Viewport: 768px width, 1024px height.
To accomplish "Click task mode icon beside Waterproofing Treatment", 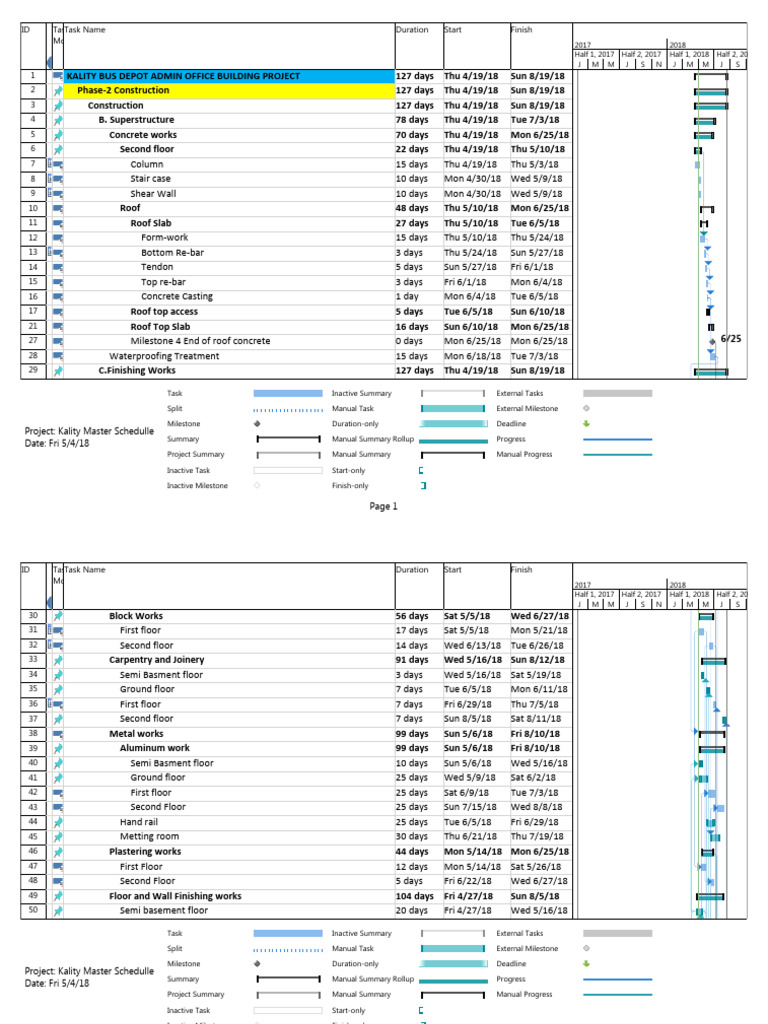I will (58, 356).
